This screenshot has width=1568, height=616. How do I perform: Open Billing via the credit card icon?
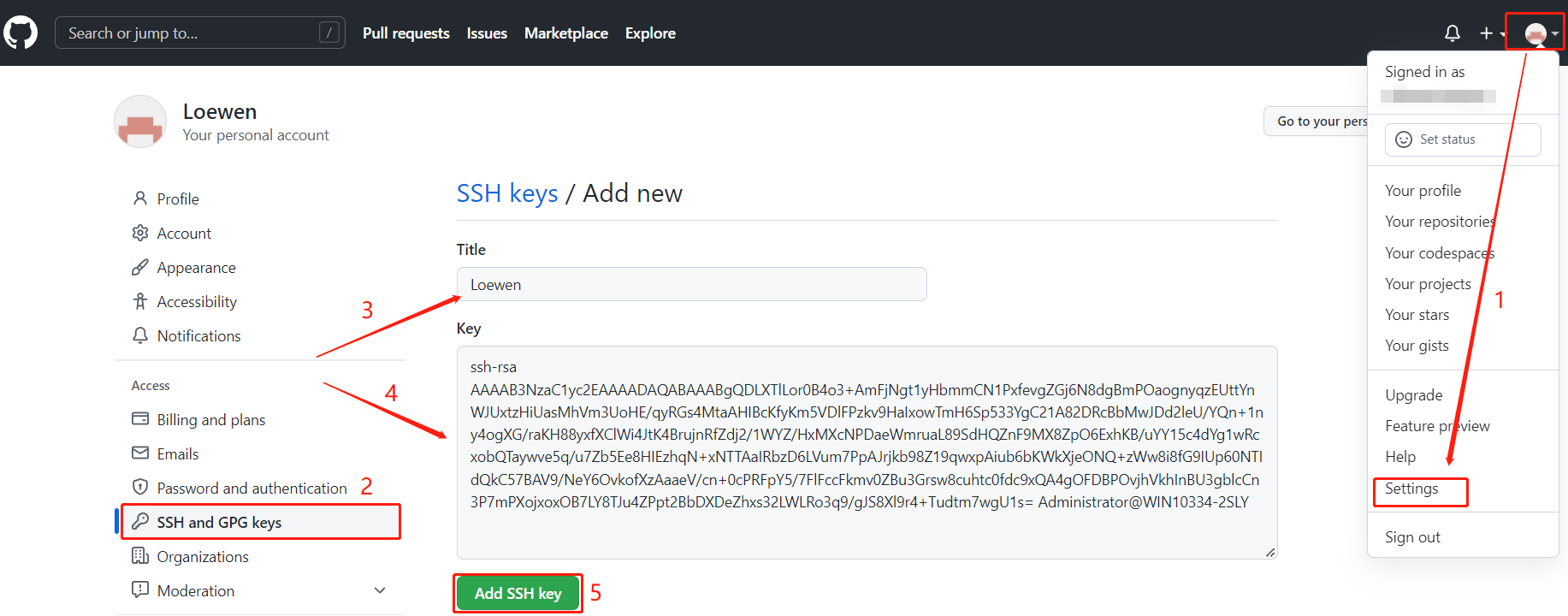tap(140, 418)
